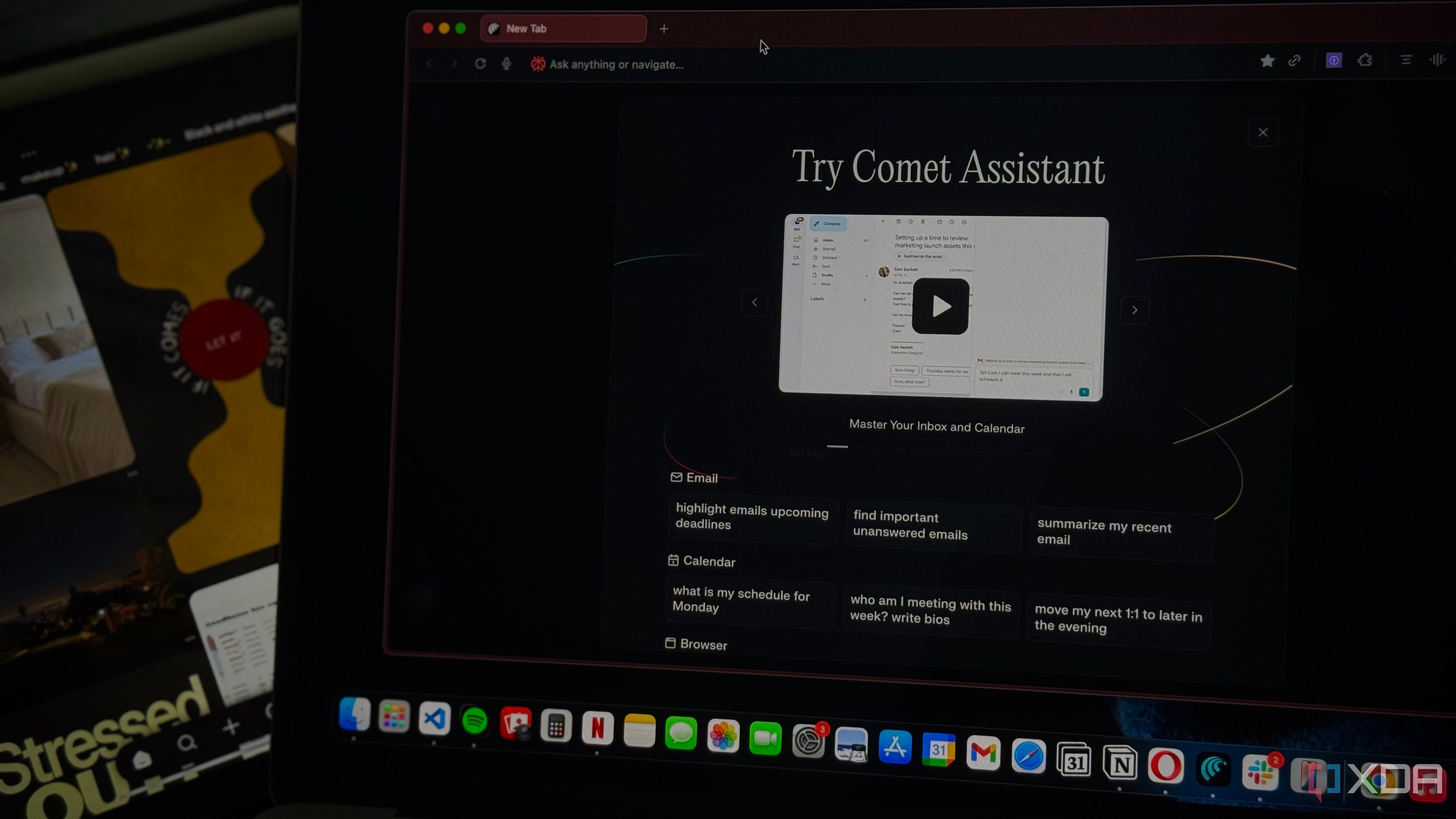This screenshot has width=1456, height=819.
Task: Open the reading list lines icon
Action: [x=1406, y=60]
